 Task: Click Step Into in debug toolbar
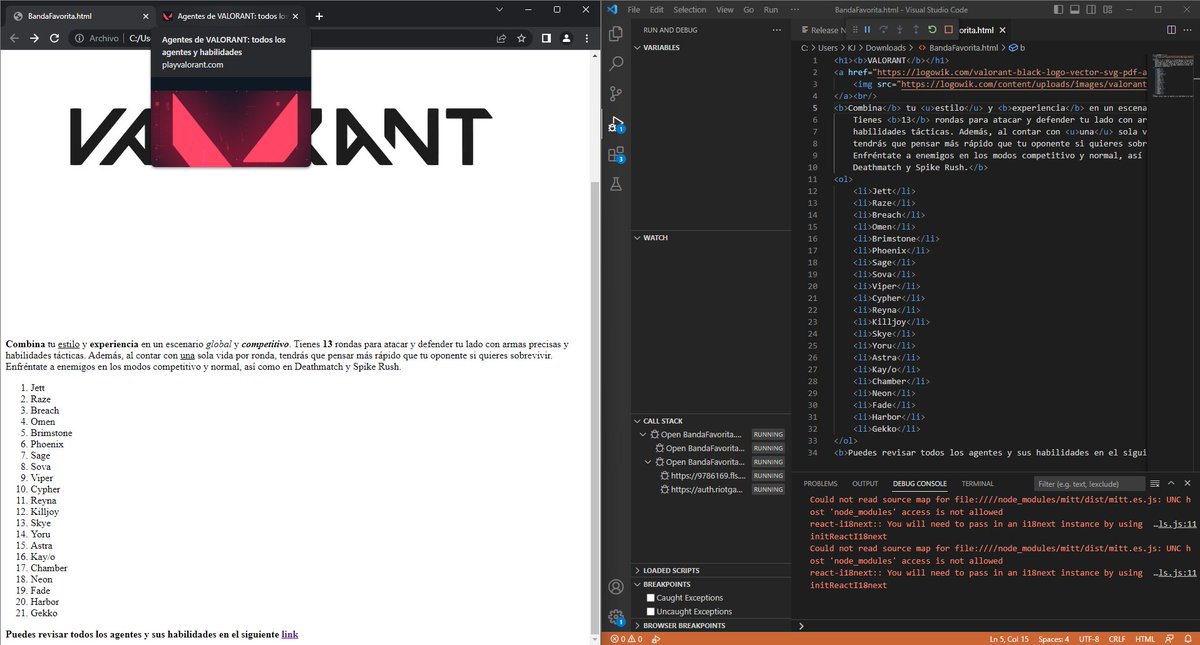click(x=899, y=30)
